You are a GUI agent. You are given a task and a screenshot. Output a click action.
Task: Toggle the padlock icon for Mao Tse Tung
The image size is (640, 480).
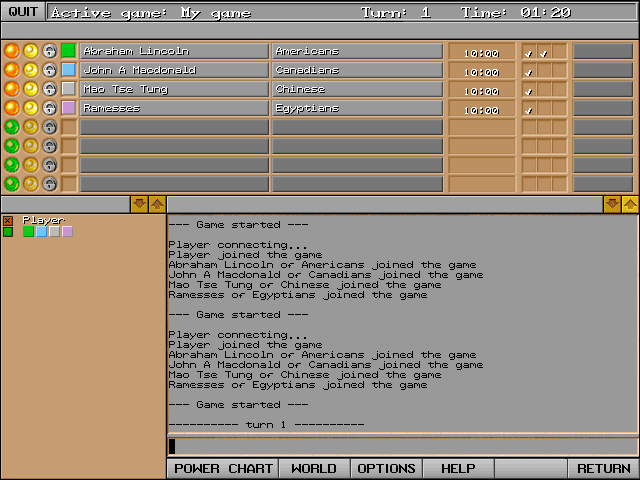50,89
